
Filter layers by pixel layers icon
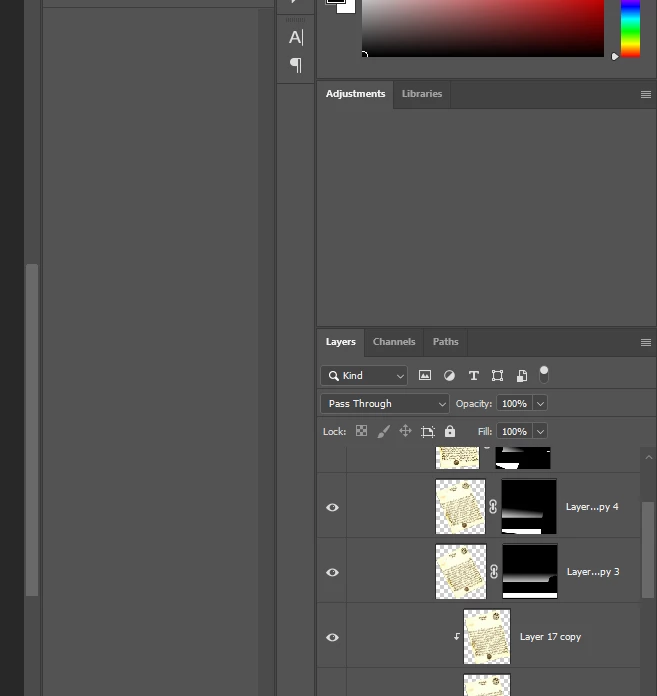(x=425, y=376)
